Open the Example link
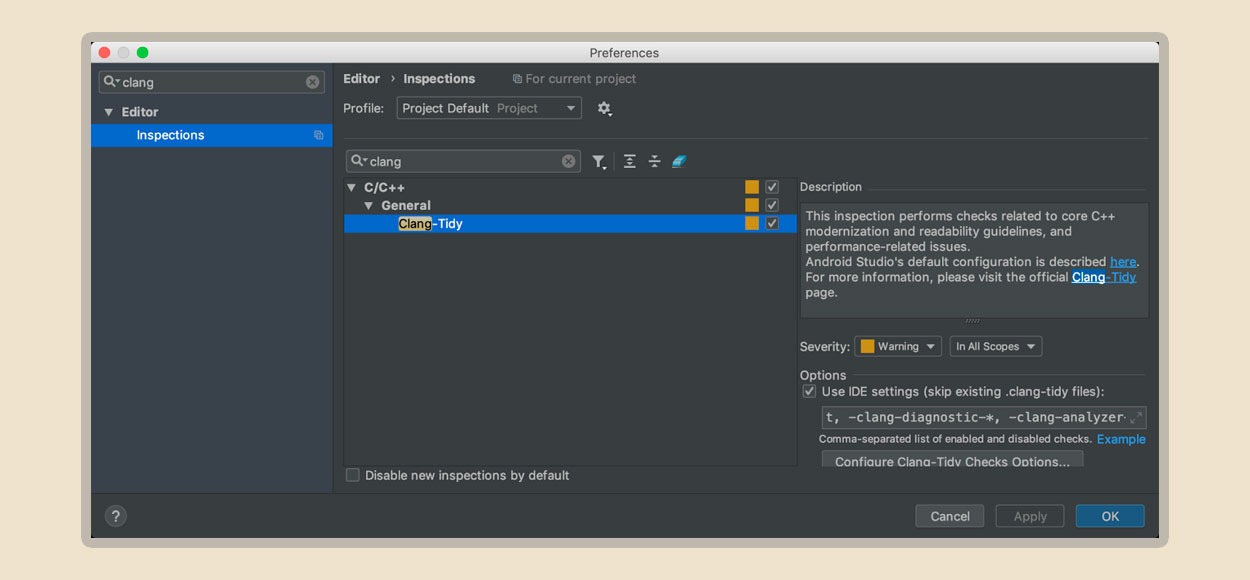 (x=1121, y=439)
